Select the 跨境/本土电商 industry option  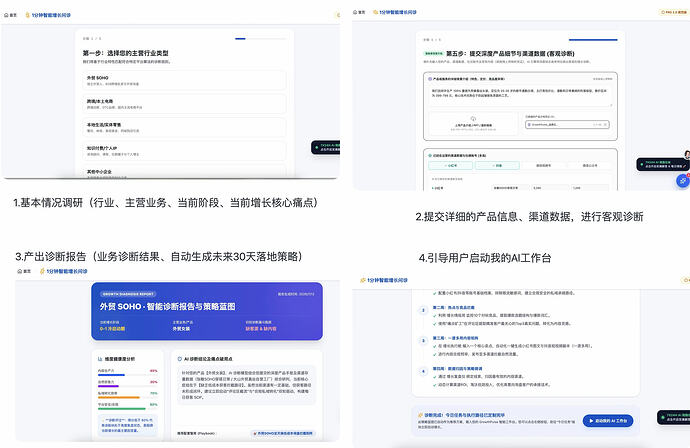184,104
